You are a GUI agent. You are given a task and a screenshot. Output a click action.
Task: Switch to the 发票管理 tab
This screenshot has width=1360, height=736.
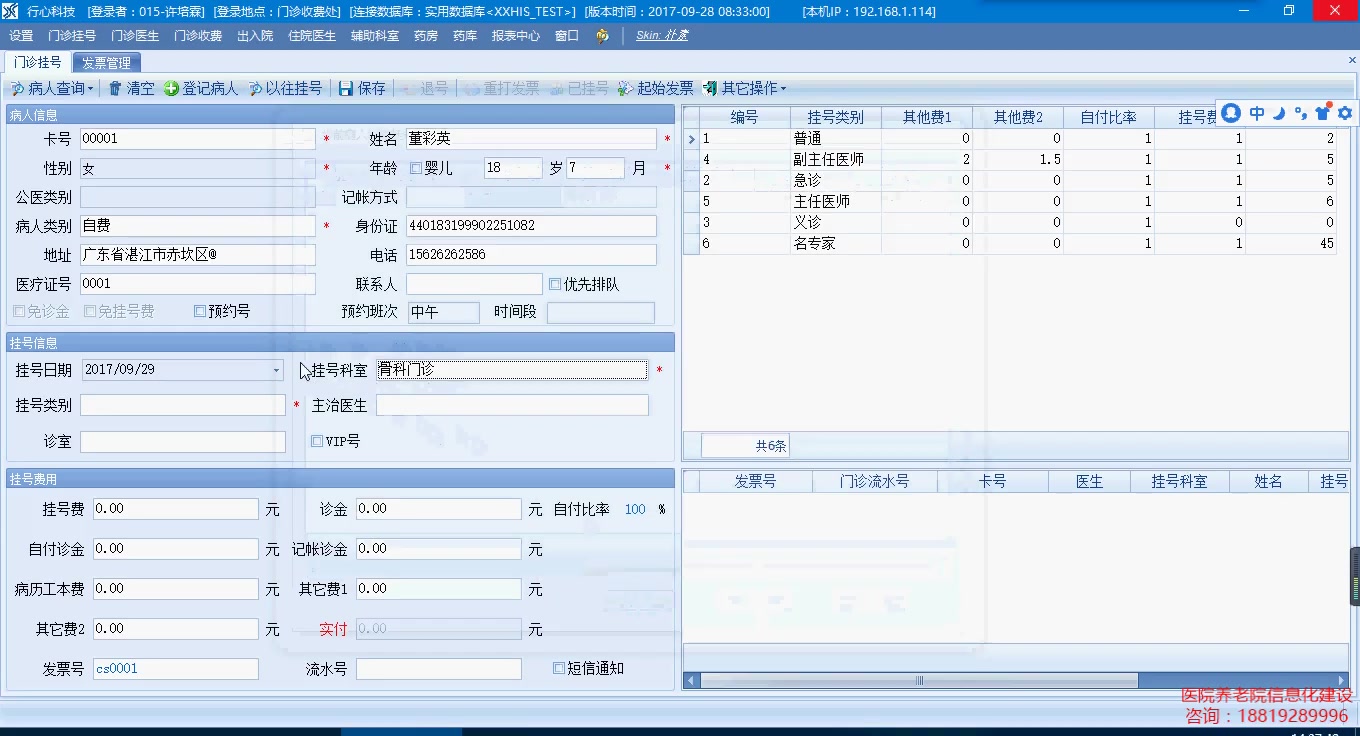coord(106,62)
